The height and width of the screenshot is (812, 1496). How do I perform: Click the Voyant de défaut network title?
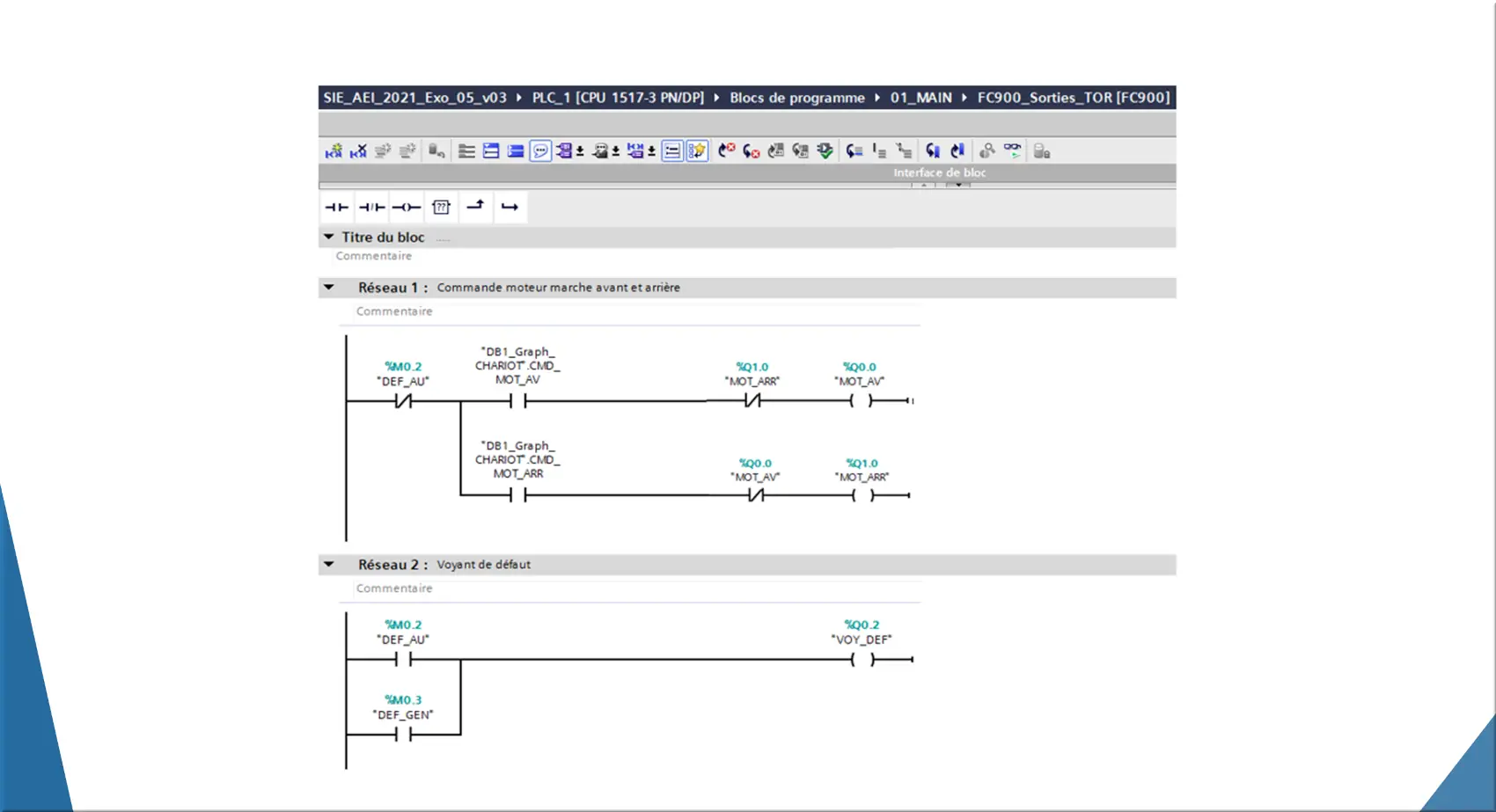click(484, 565)
